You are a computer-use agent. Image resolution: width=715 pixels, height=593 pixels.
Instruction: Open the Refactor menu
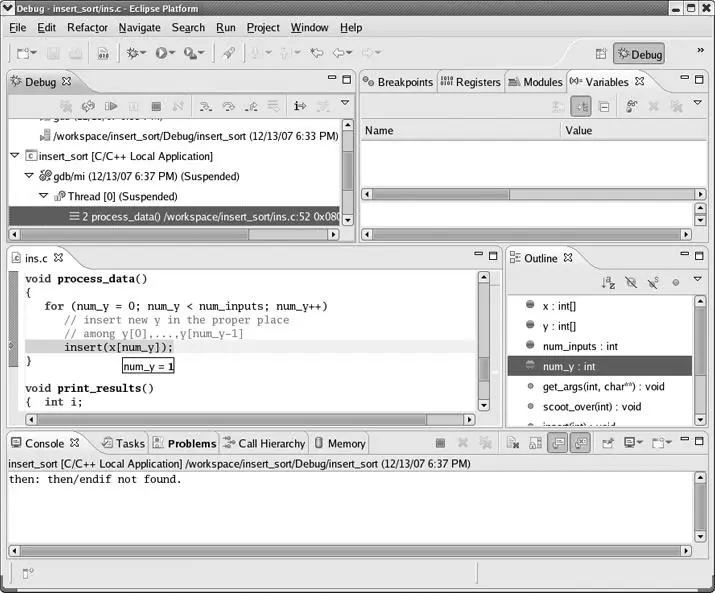[87, 27]
